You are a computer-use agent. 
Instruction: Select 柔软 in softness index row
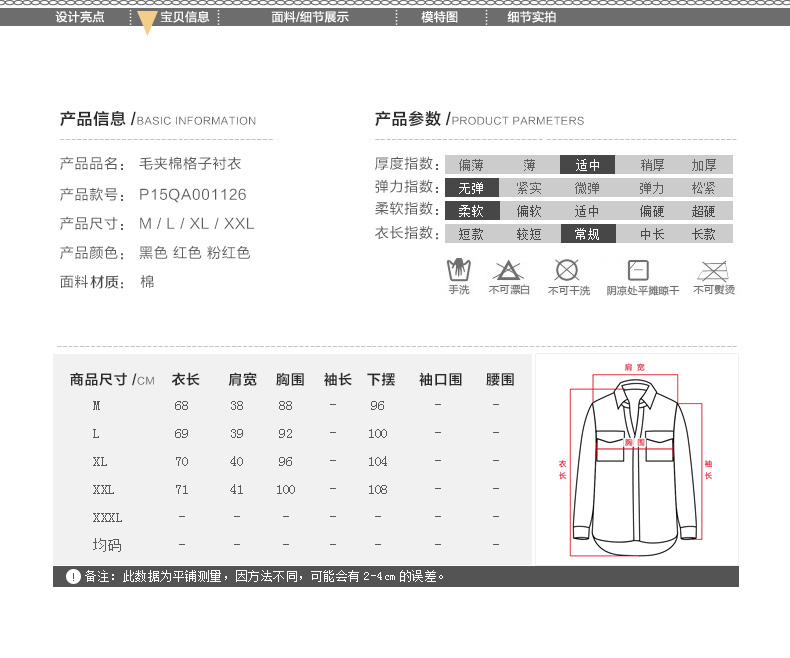[471, 211]
